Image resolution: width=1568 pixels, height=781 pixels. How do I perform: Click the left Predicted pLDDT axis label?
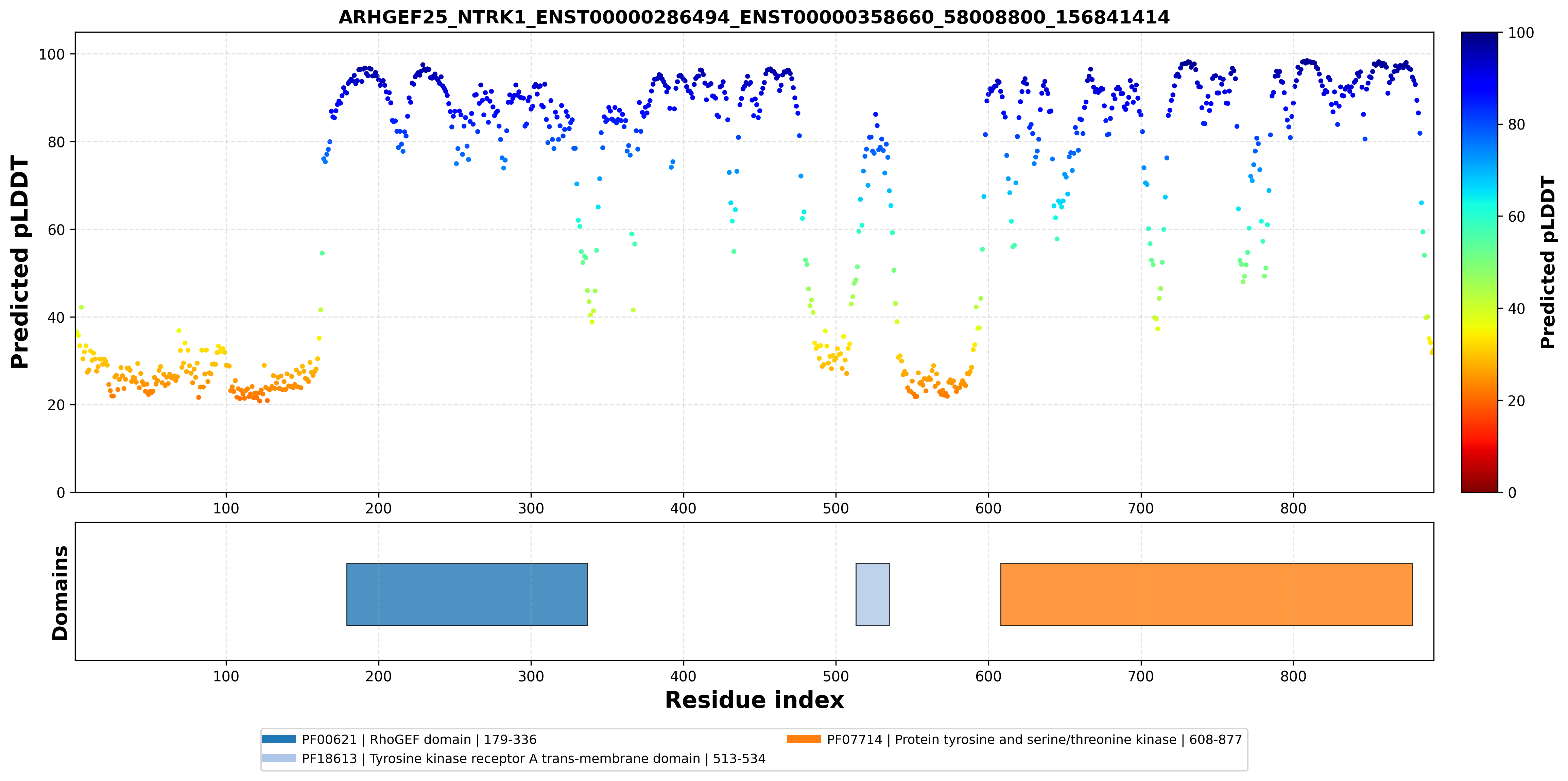(19, 262)
